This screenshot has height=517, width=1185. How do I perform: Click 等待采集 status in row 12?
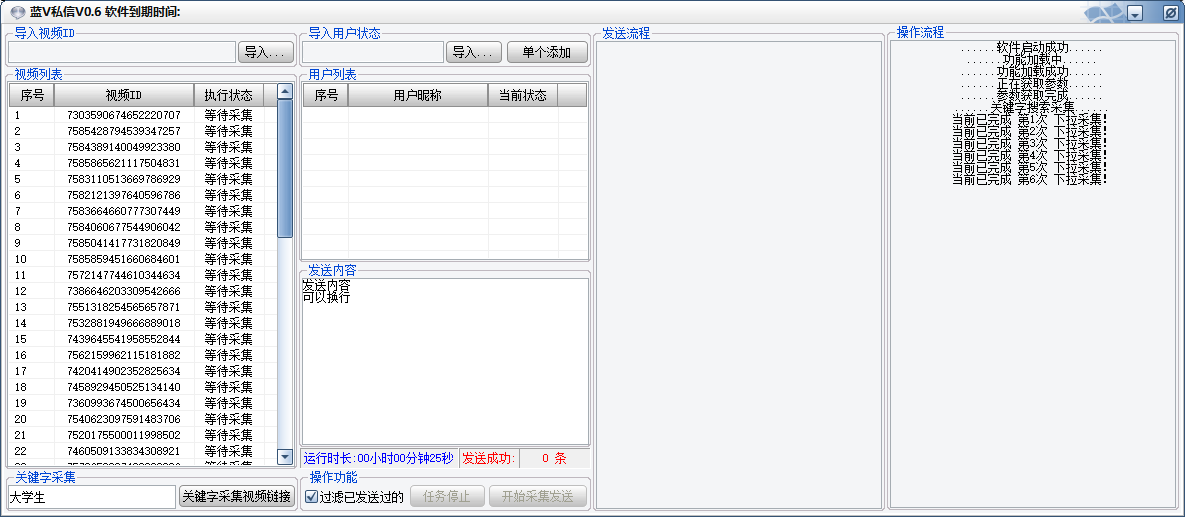pos(228,291)
